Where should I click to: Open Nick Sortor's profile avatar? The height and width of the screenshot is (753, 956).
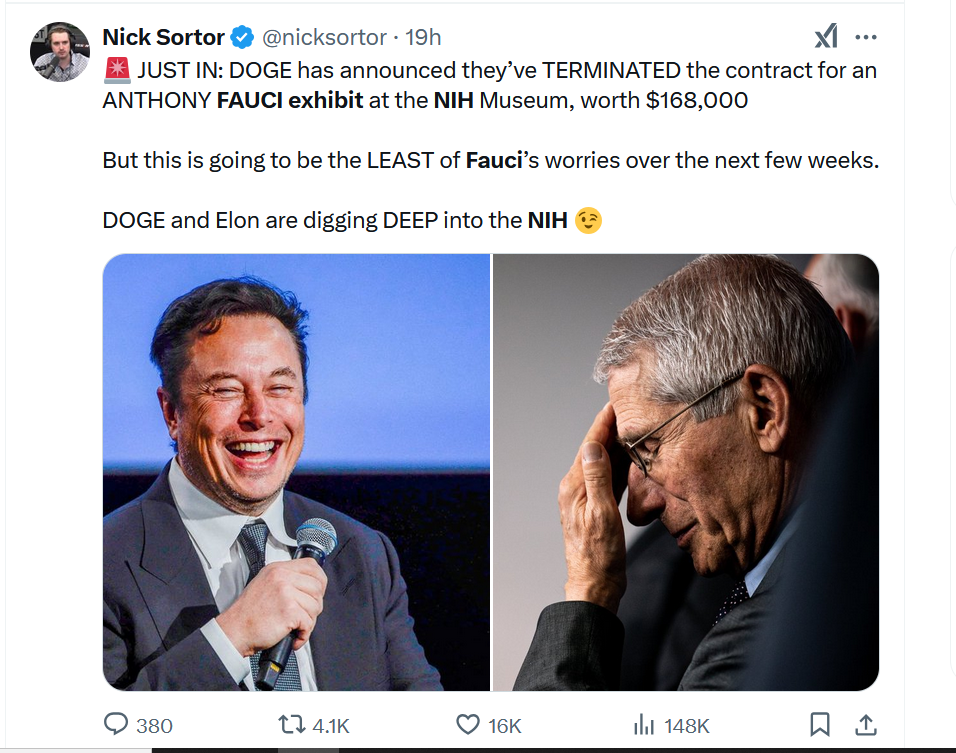(x=60, y=52)
